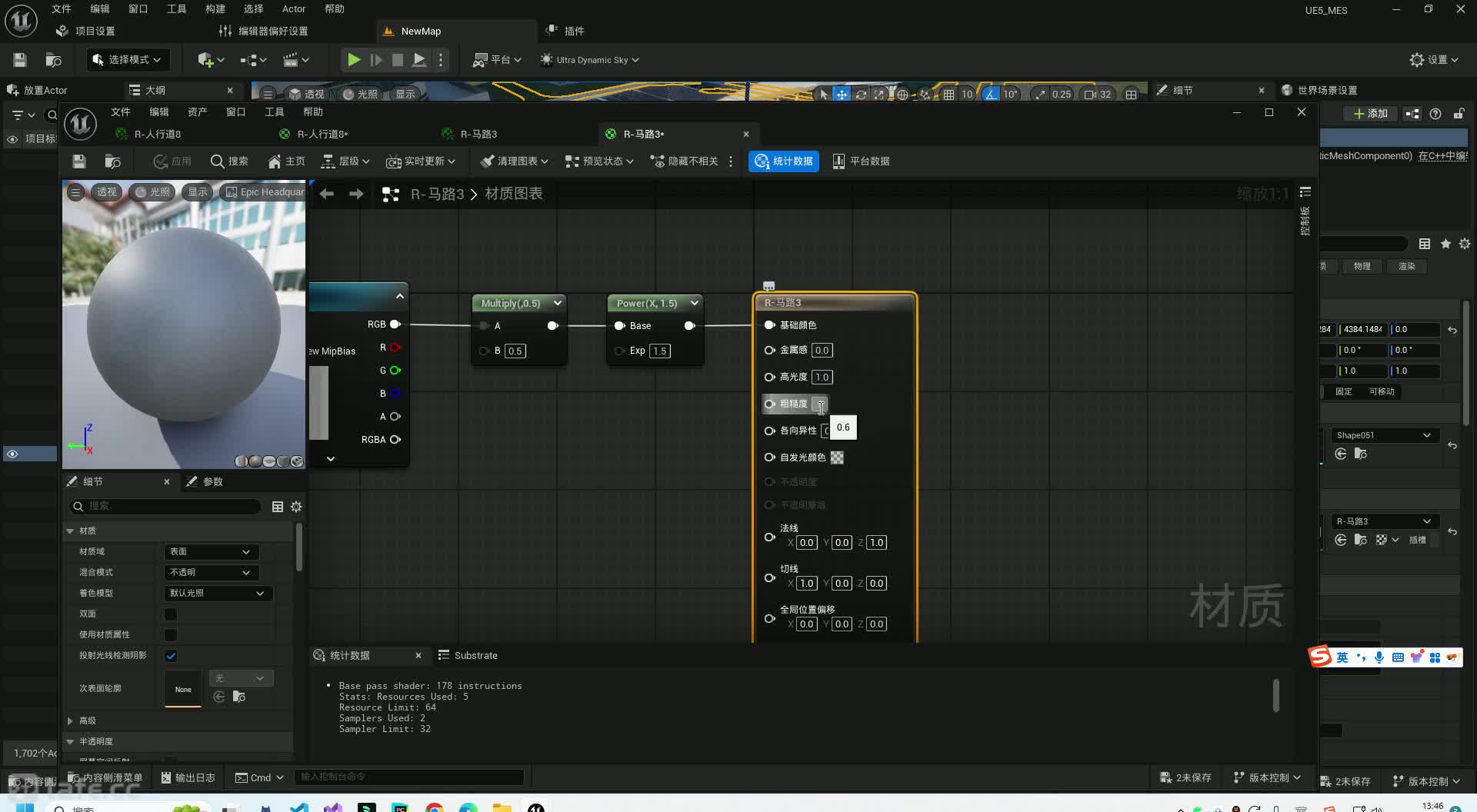The width and height of the screenshot is (1477, 812).
Task: Toggle Platform Stats (平台数据) button
Action: click(x=861, y=161)
